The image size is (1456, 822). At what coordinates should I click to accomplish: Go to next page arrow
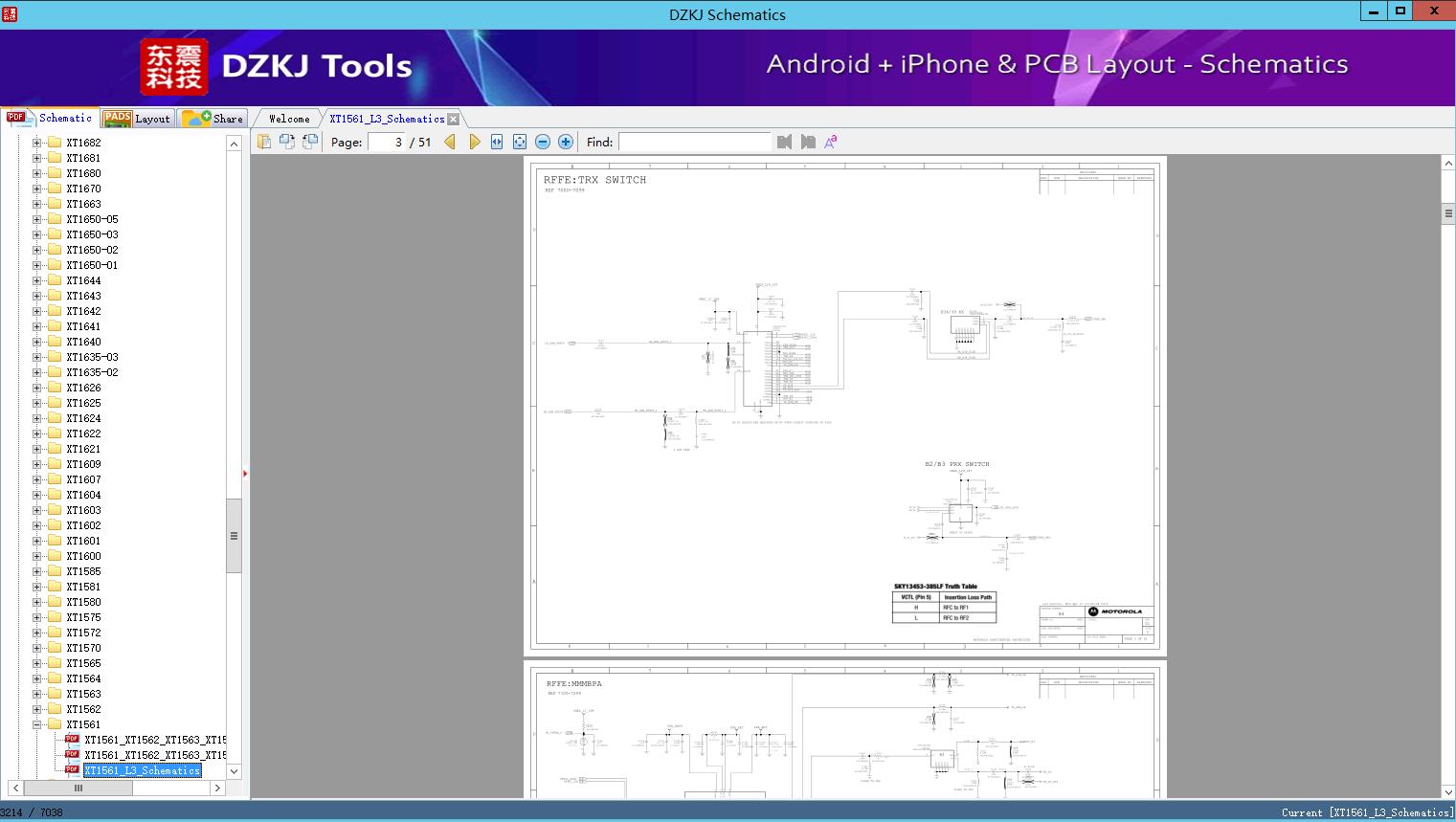474,142
